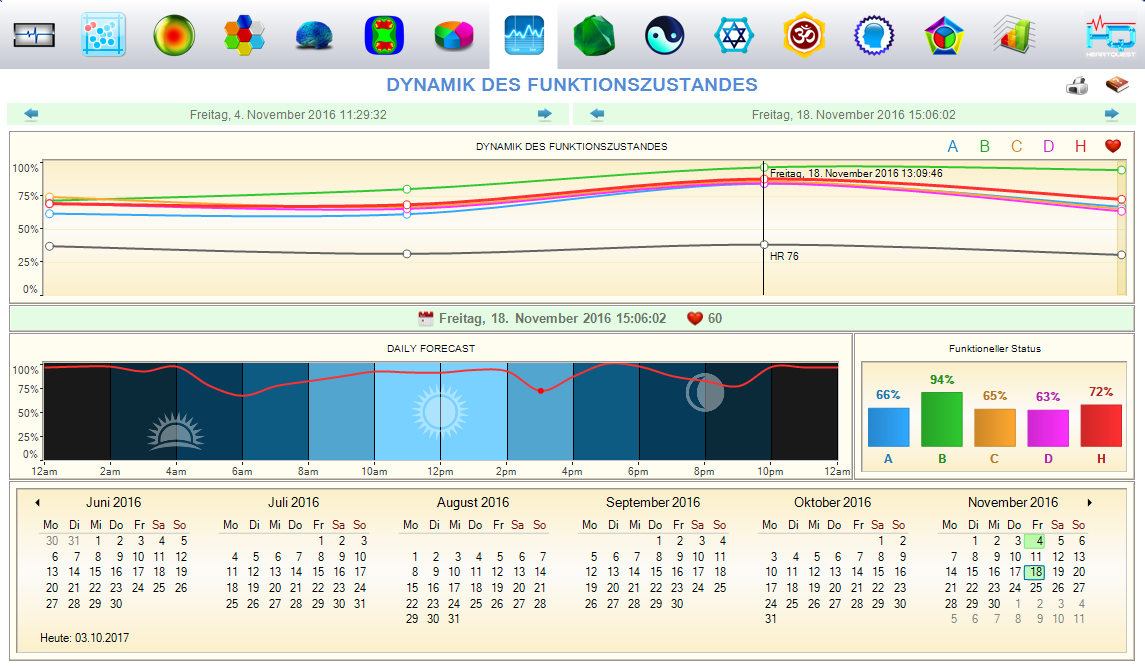The width and height of the screenshot is (1145, 670).
Task: Select the heart rate point at HR 76
Action: (764, 245)
